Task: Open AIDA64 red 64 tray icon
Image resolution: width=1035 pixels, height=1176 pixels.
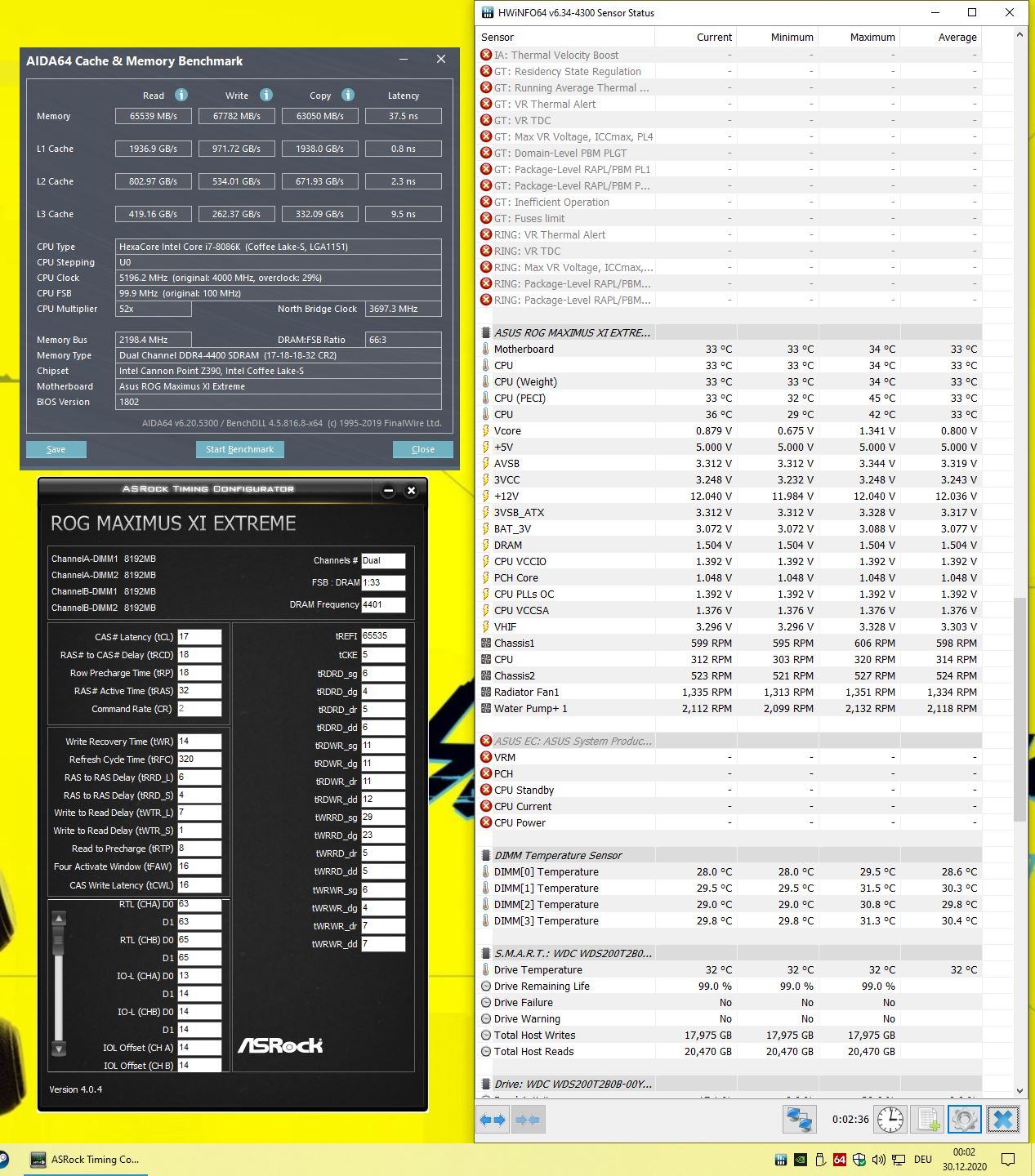Action: click(840, 1159)
